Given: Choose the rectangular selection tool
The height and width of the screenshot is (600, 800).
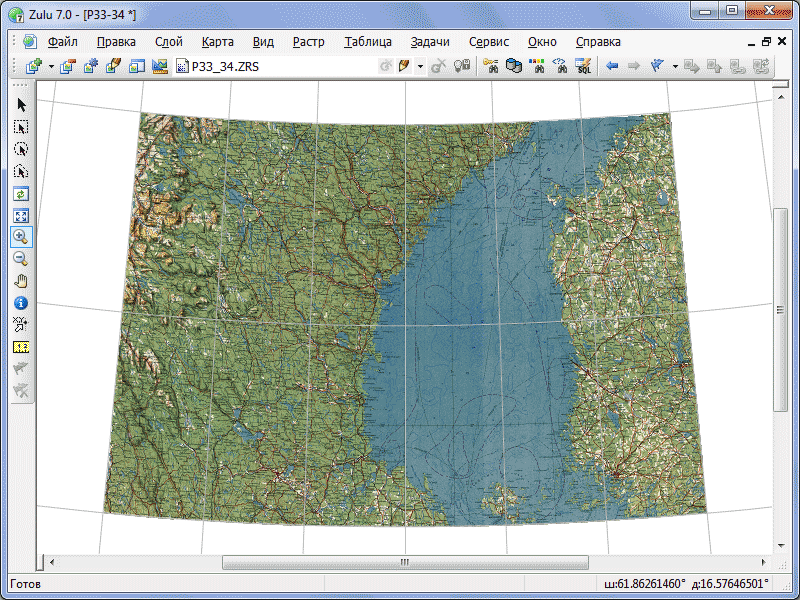Looking at the screenshot, I should coord(21,127).
